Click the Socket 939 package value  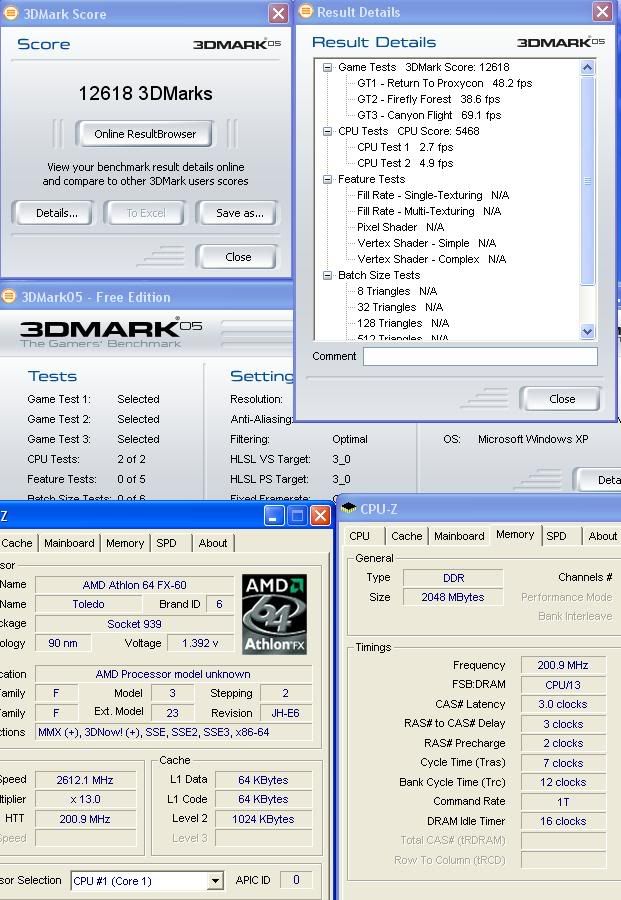134,624
